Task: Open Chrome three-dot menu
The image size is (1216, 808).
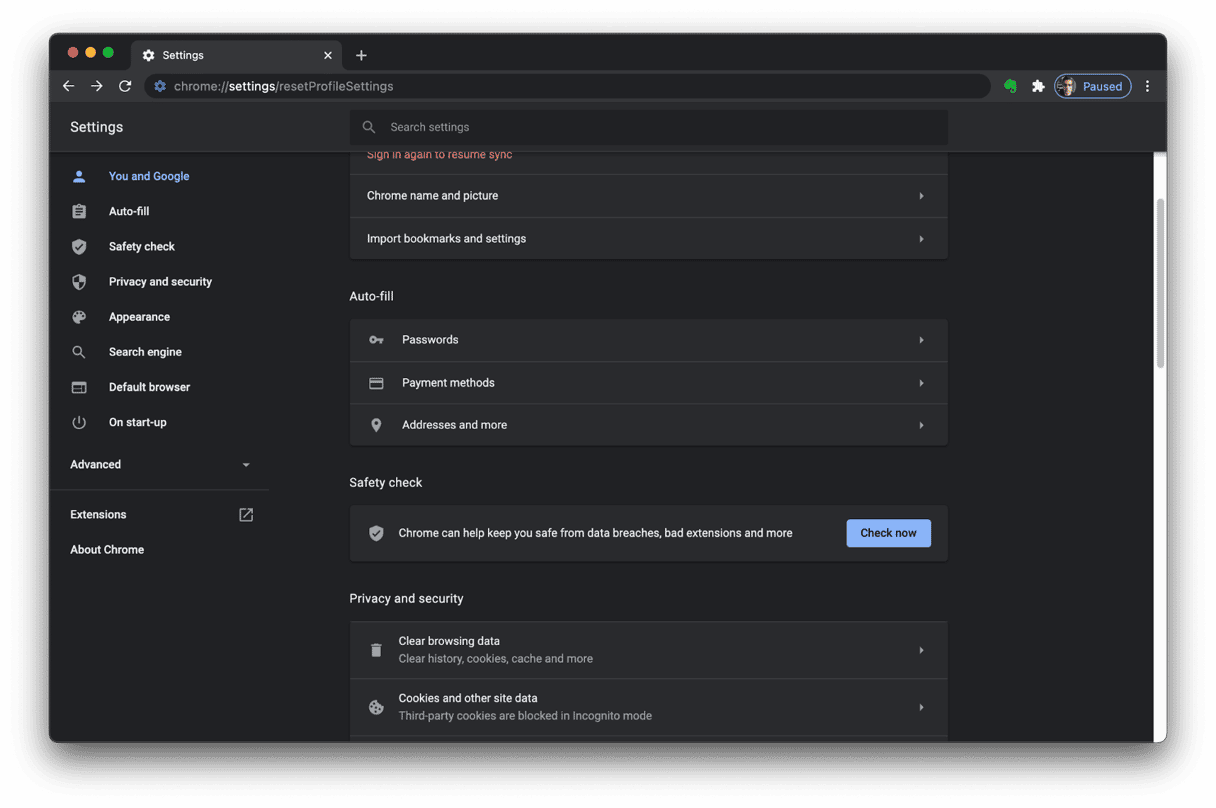Action: (1147, 86)
